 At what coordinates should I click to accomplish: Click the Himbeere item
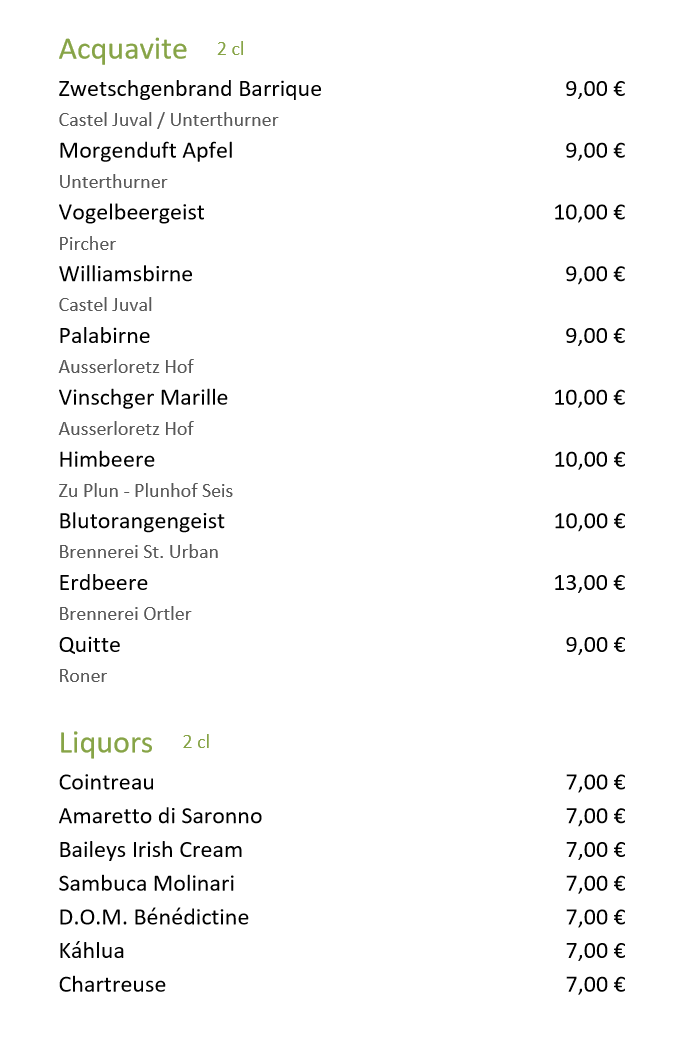pos(106,460)
